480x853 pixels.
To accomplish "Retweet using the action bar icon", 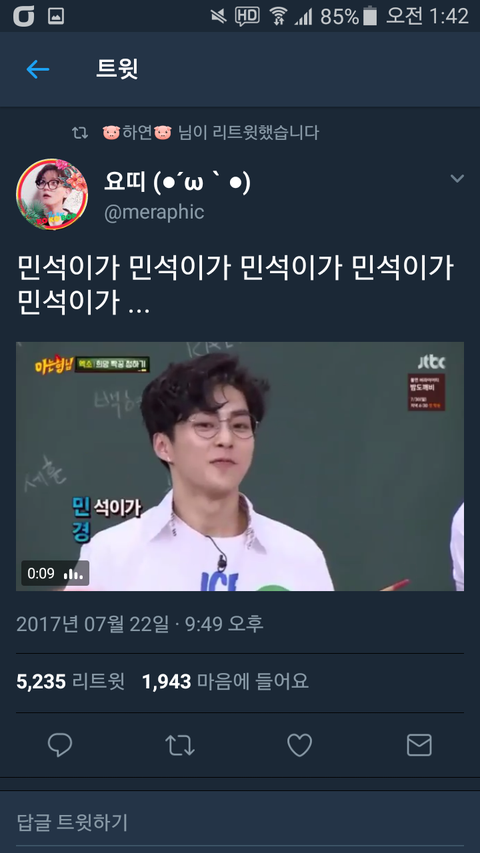I will pos(180,745).
